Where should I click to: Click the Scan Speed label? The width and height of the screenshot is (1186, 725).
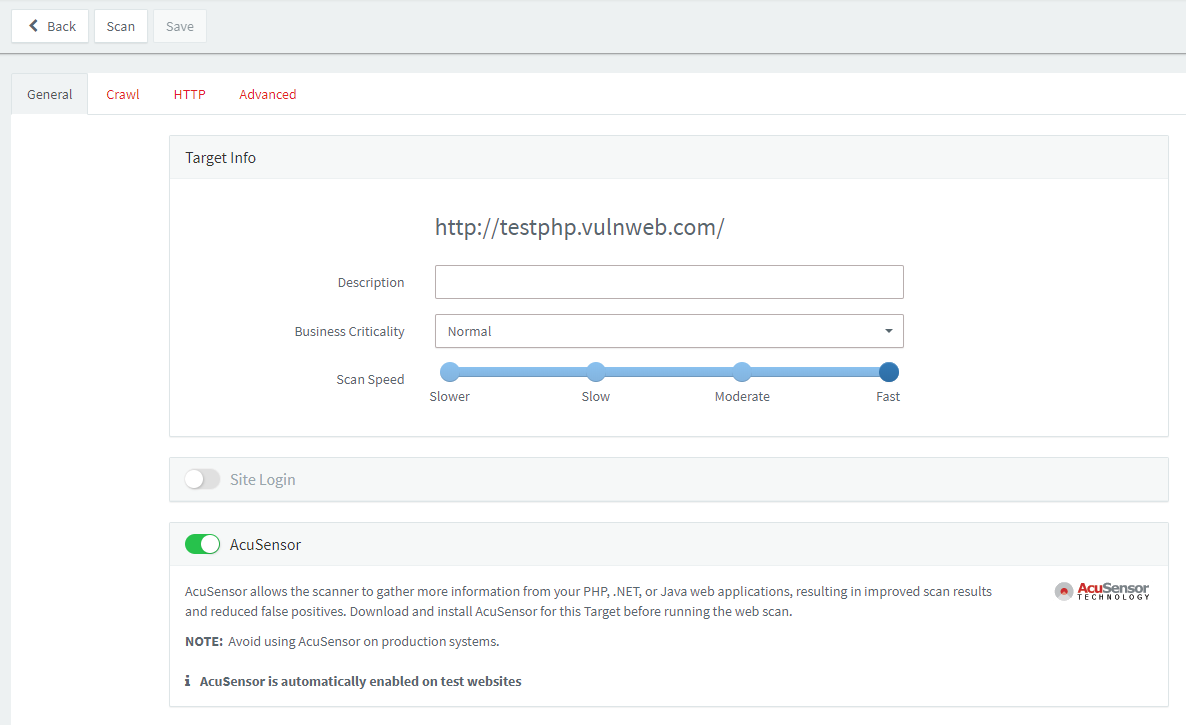pyautogui.click(x=370, y=380)
